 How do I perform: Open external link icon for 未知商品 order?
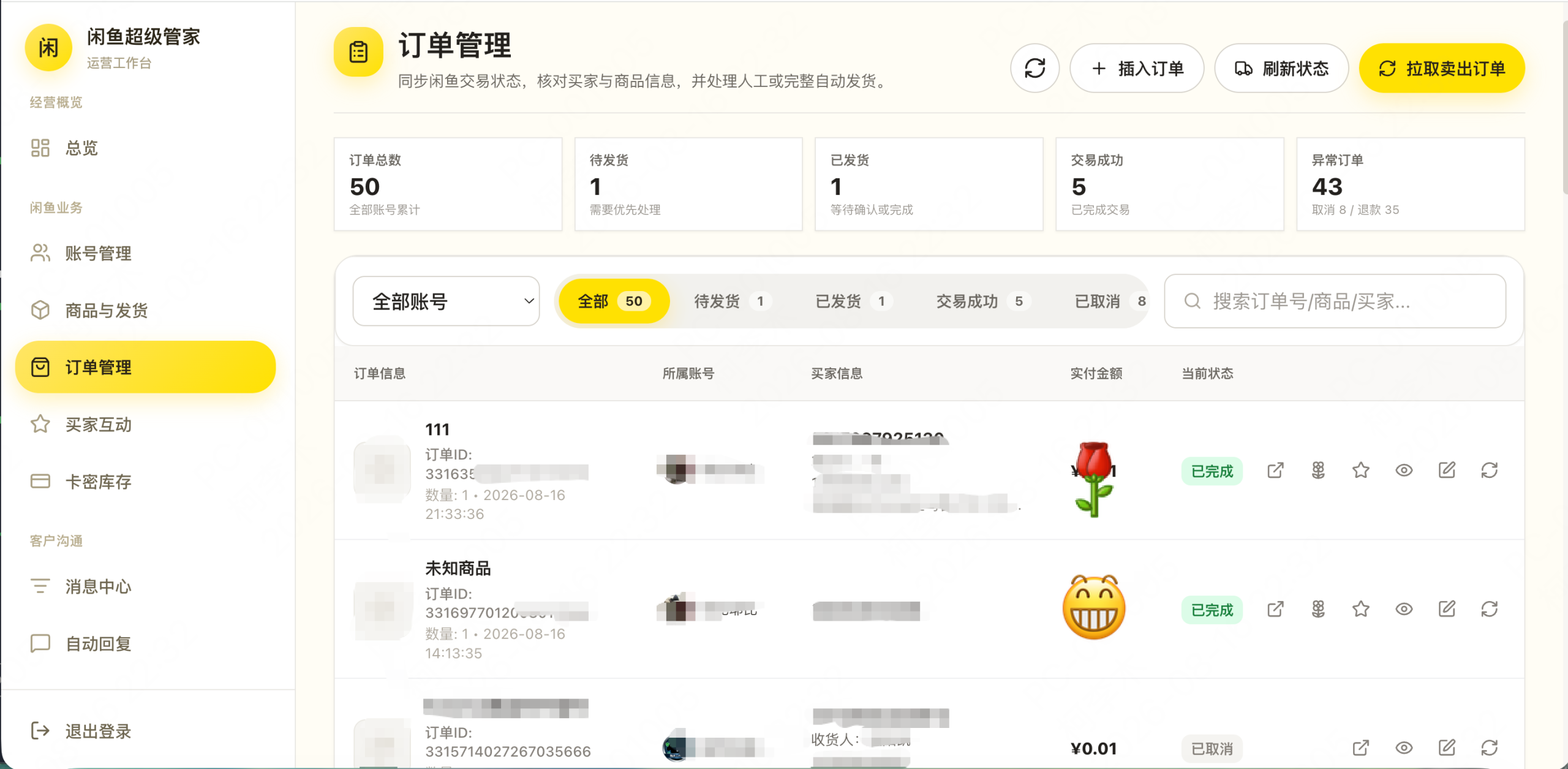pos(1275,609)
